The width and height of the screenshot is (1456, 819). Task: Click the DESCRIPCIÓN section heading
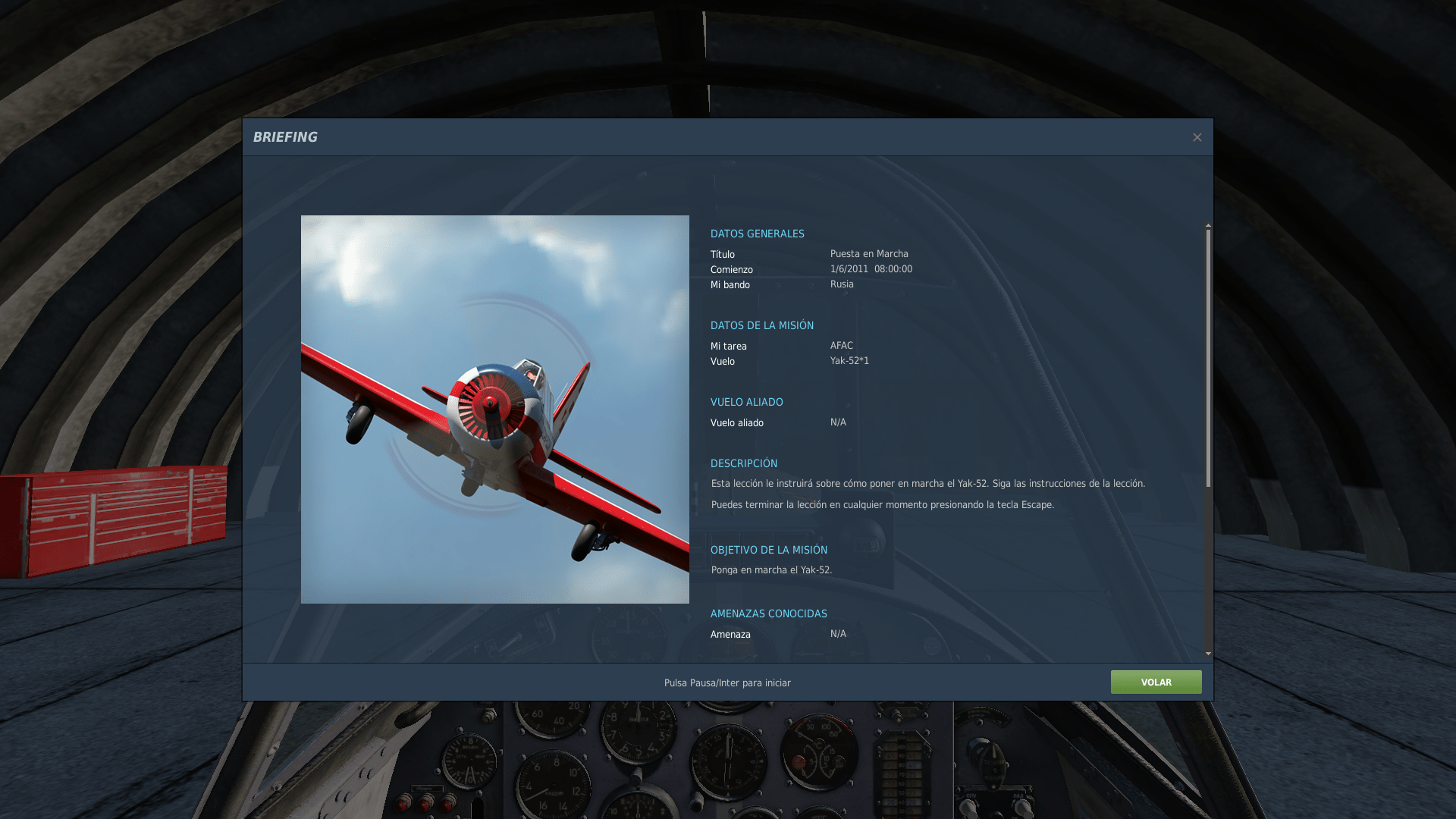(743, 463)
